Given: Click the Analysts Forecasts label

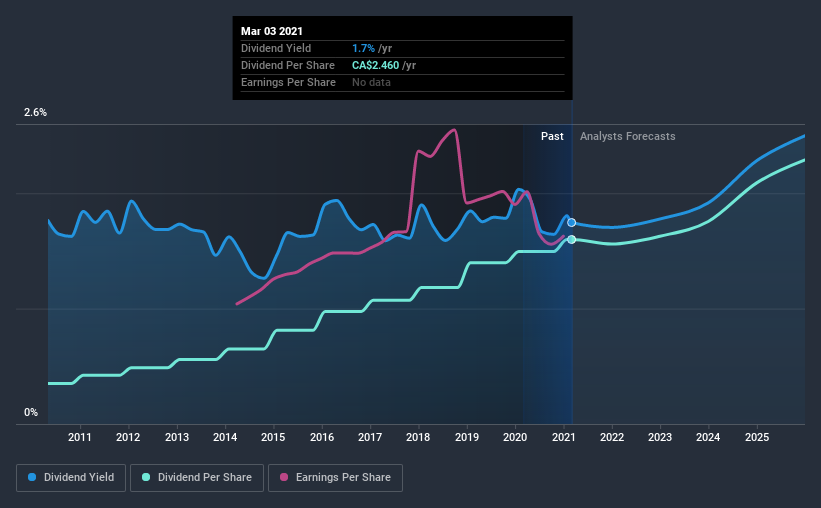Looking at the screenshot, I should pyautogui.click(x=628, y=136).
